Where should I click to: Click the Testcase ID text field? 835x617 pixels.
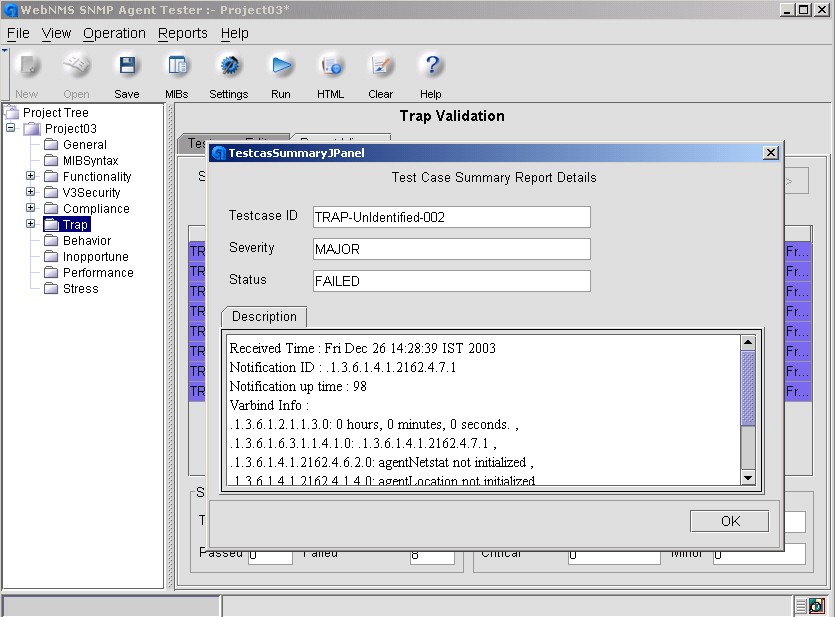(x=451, y=217)
